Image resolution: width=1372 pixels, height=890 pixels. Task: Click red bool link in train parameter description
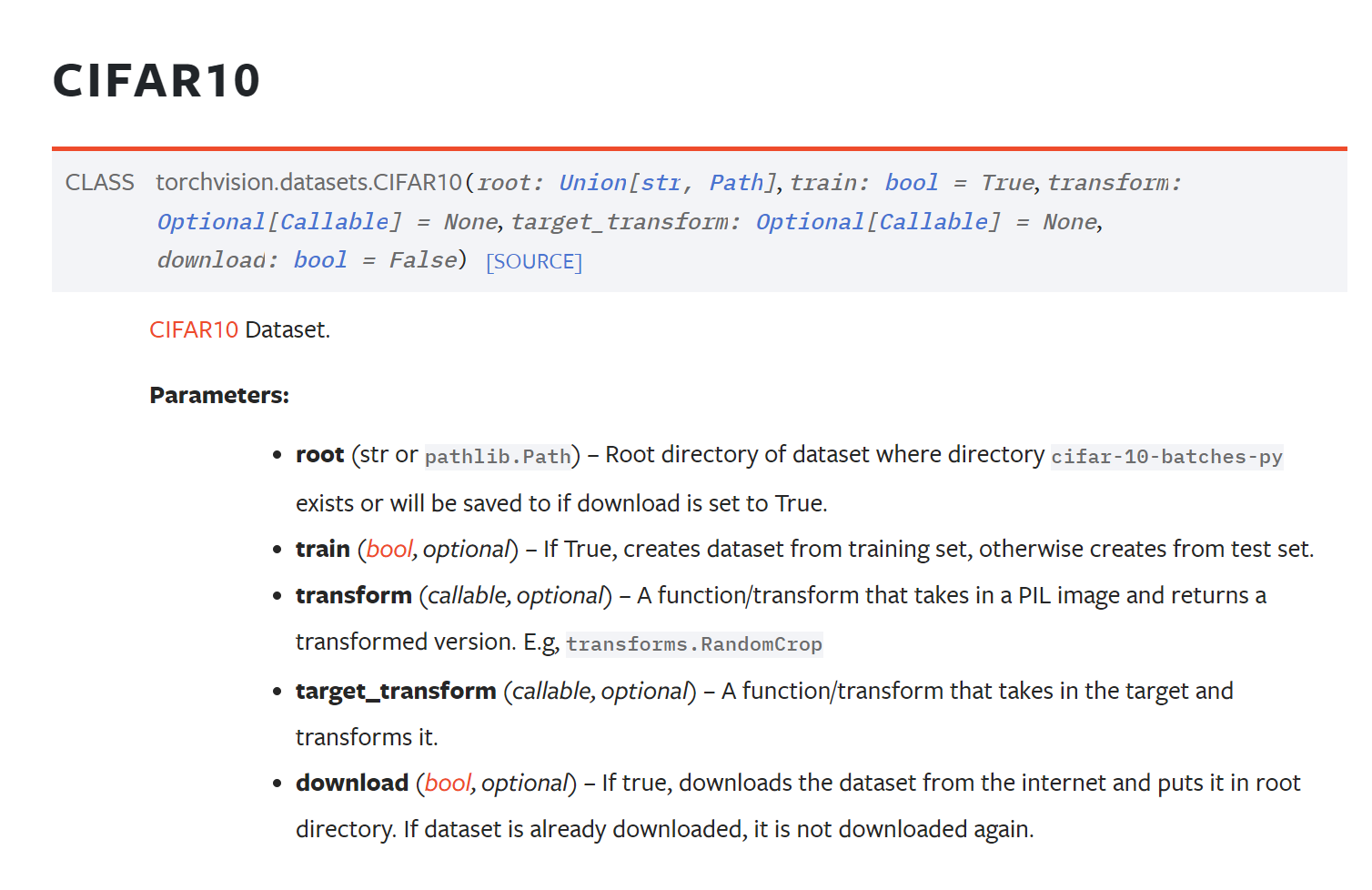click(389, 549)
